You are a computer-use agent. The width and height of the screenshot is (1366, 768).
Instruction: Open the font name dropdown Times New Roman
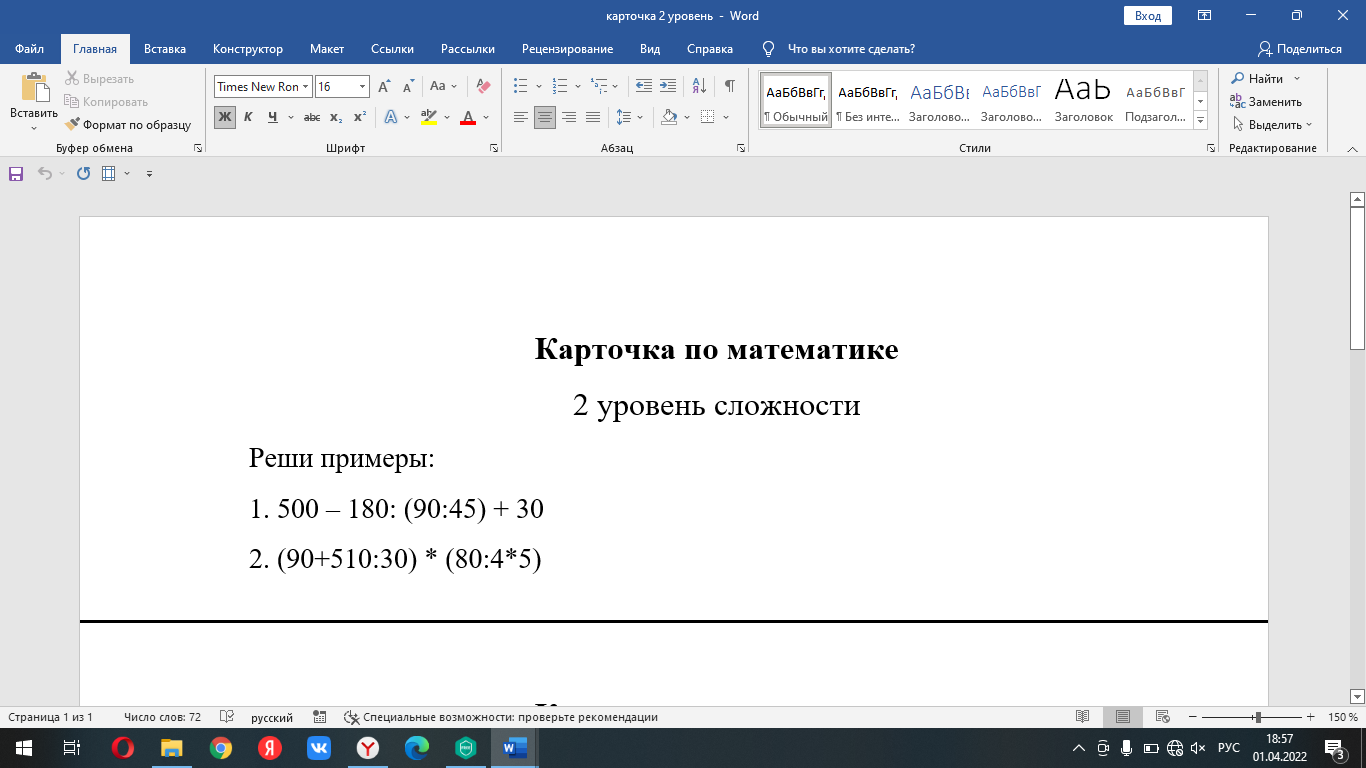(307, 87)
